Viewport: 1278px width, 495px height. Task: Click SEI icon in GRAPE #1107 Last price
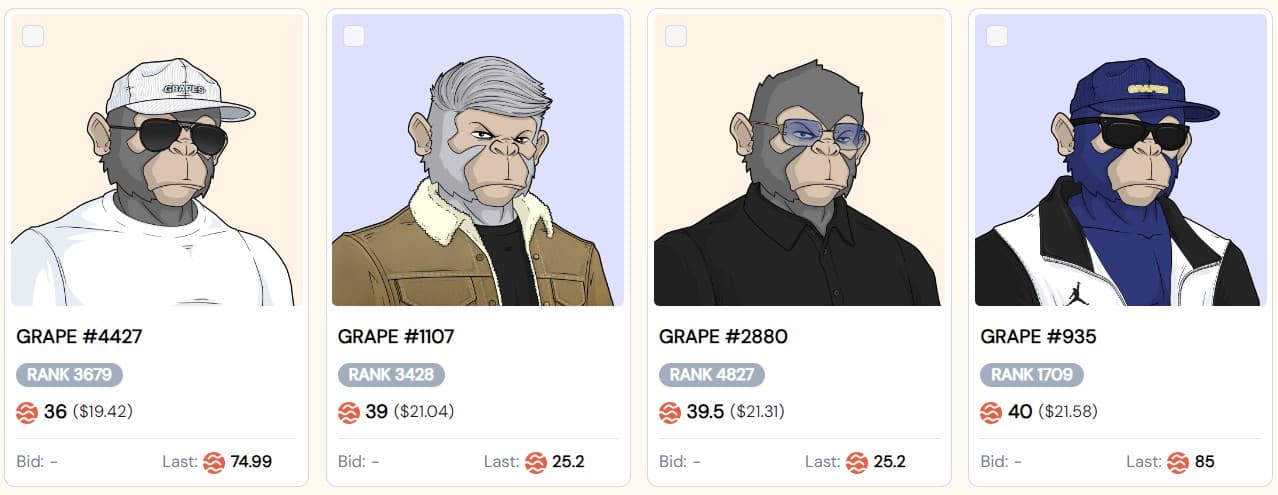[535, 462]
